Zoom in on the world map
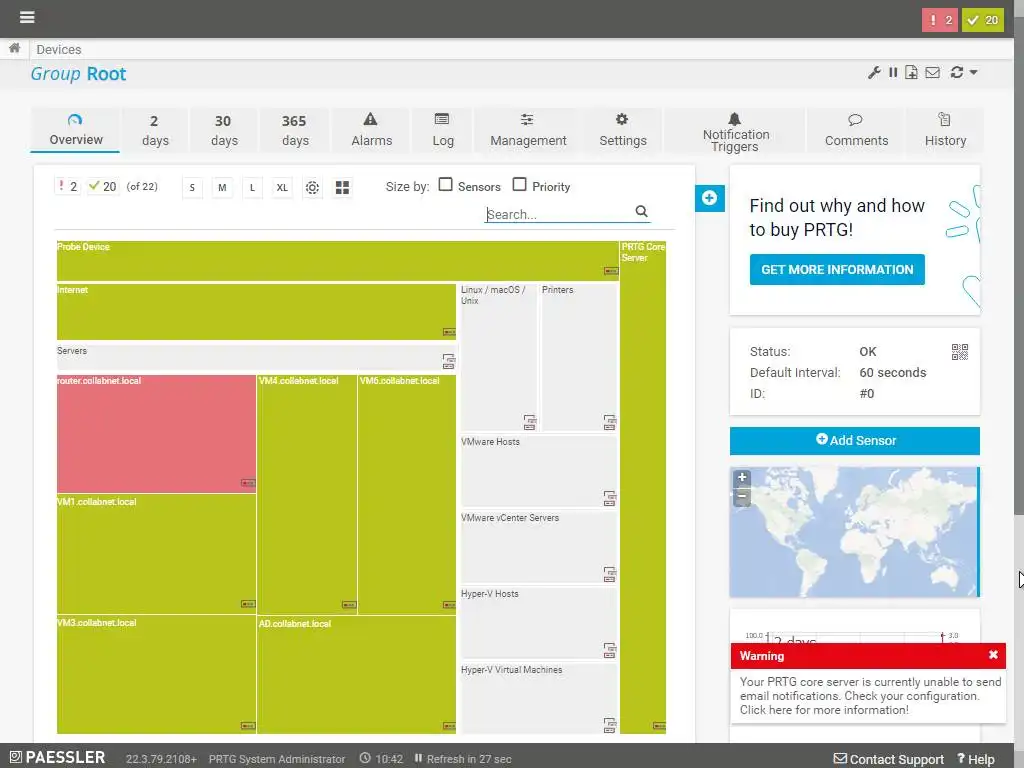This screenshot has width=1024, height=768. 742,477
